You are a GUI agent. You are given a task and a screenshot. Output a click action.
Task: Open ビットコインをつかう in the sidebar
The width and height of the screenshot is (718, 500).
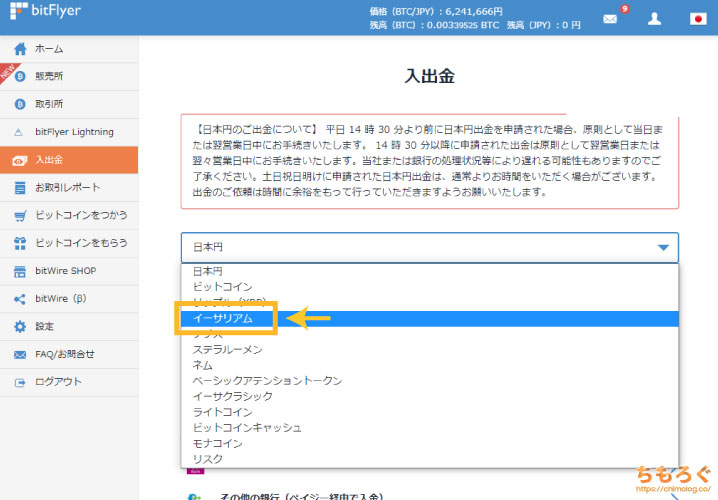[x=69, y=216]
